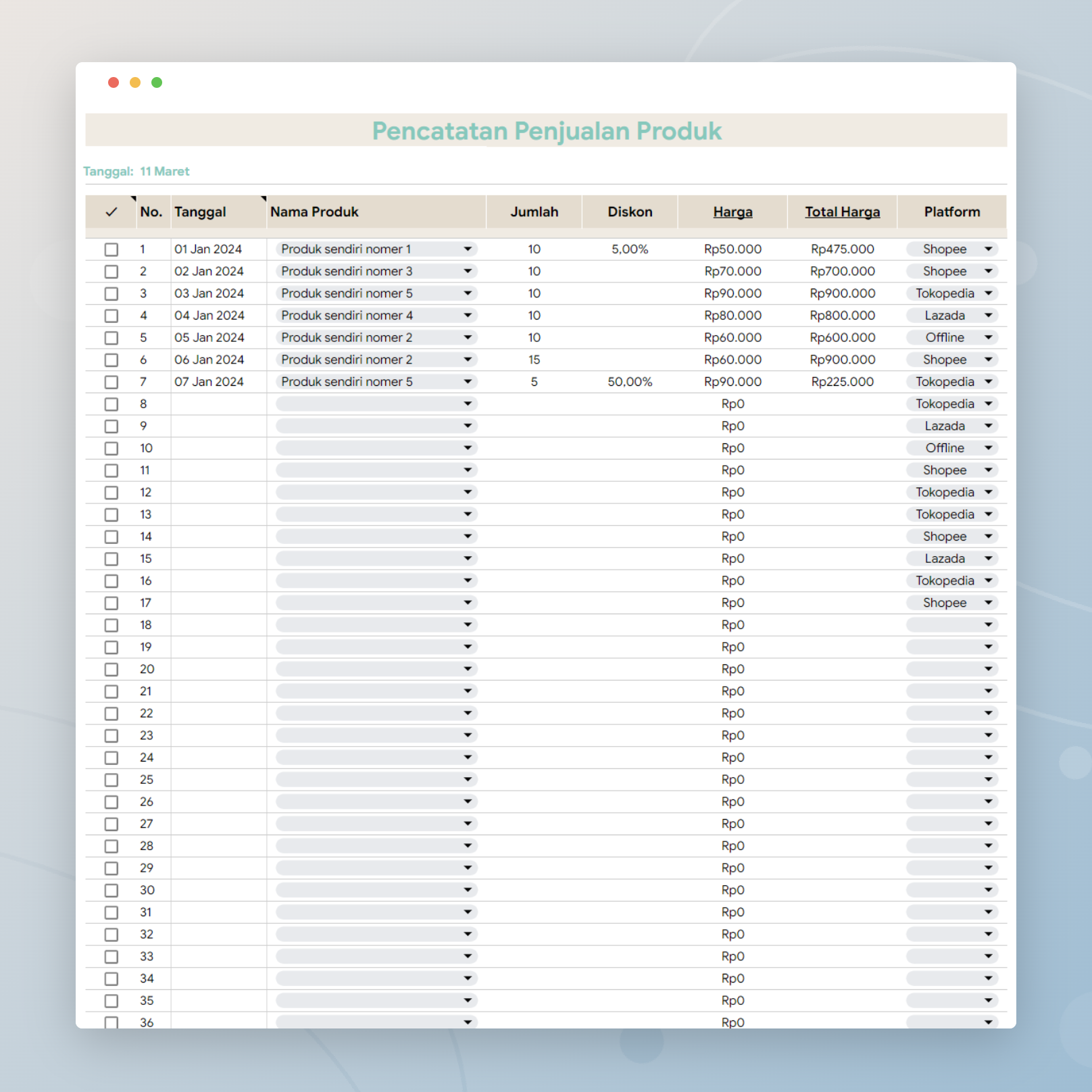Tick the checkbox for row 35

(x=111, y=1001)
